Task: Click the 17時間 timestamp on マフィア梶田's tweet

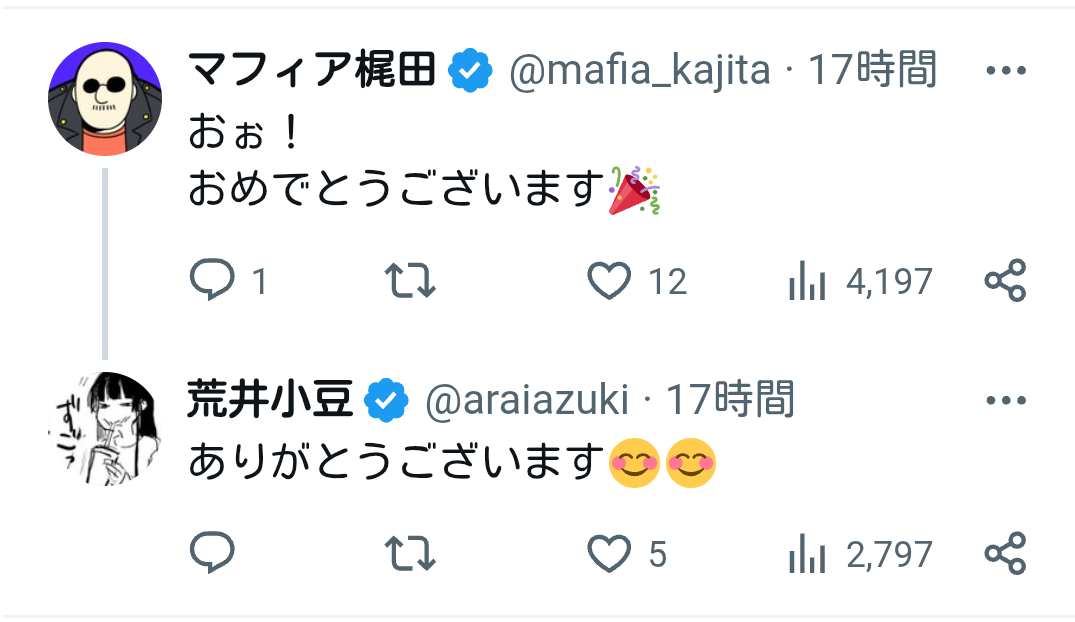Action: tap(872, 71)
